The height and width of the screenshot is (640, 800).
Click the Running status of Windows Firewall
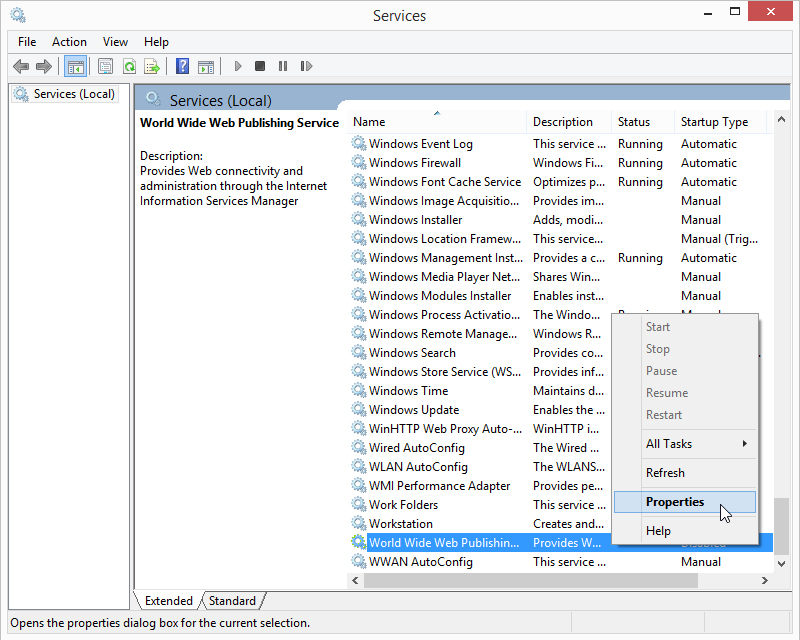(640, 163)
